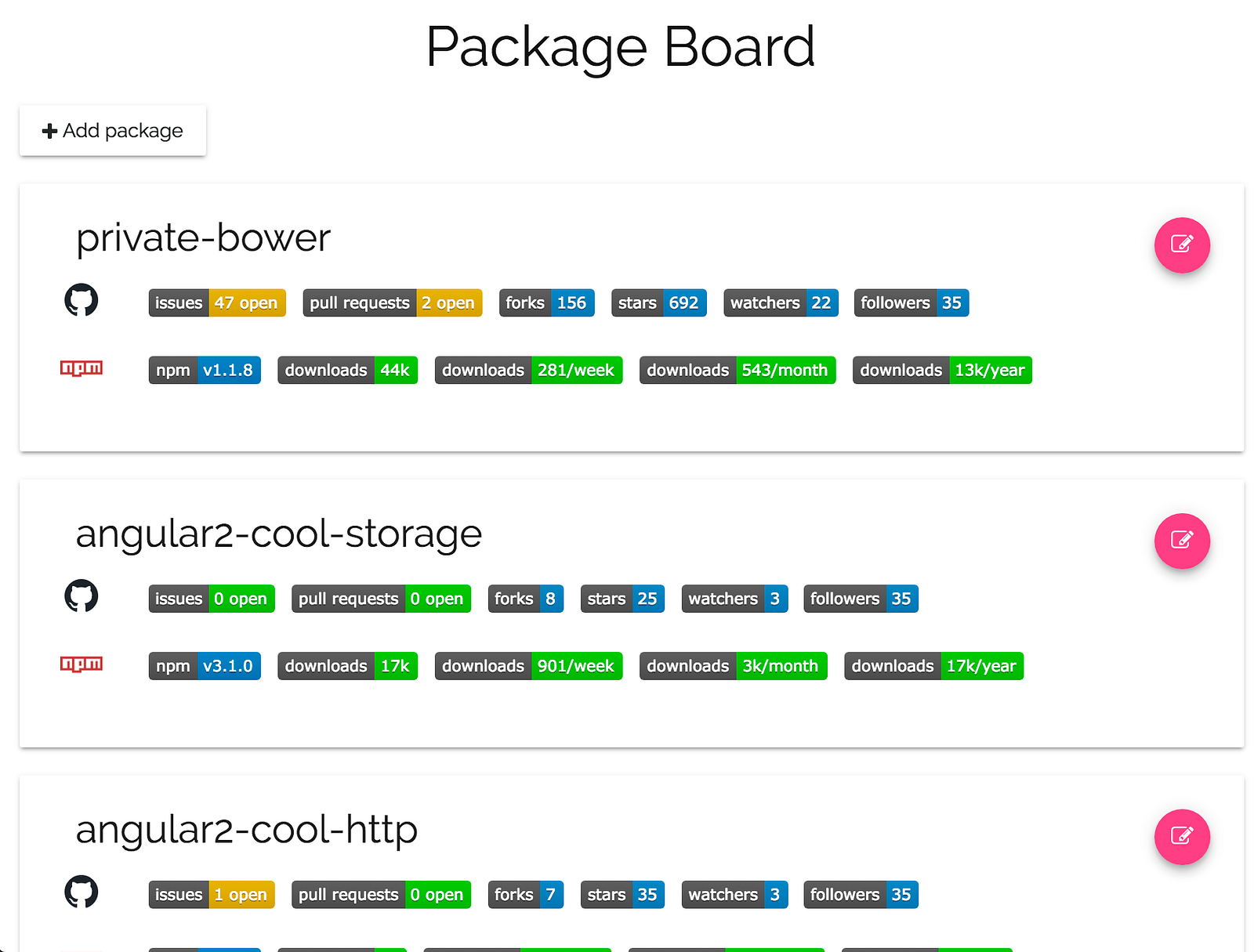The height and width of the screenshot is (952, 1254).
Task: Open the angular2-cool-storage package title
Action: [x=278, y=534]
